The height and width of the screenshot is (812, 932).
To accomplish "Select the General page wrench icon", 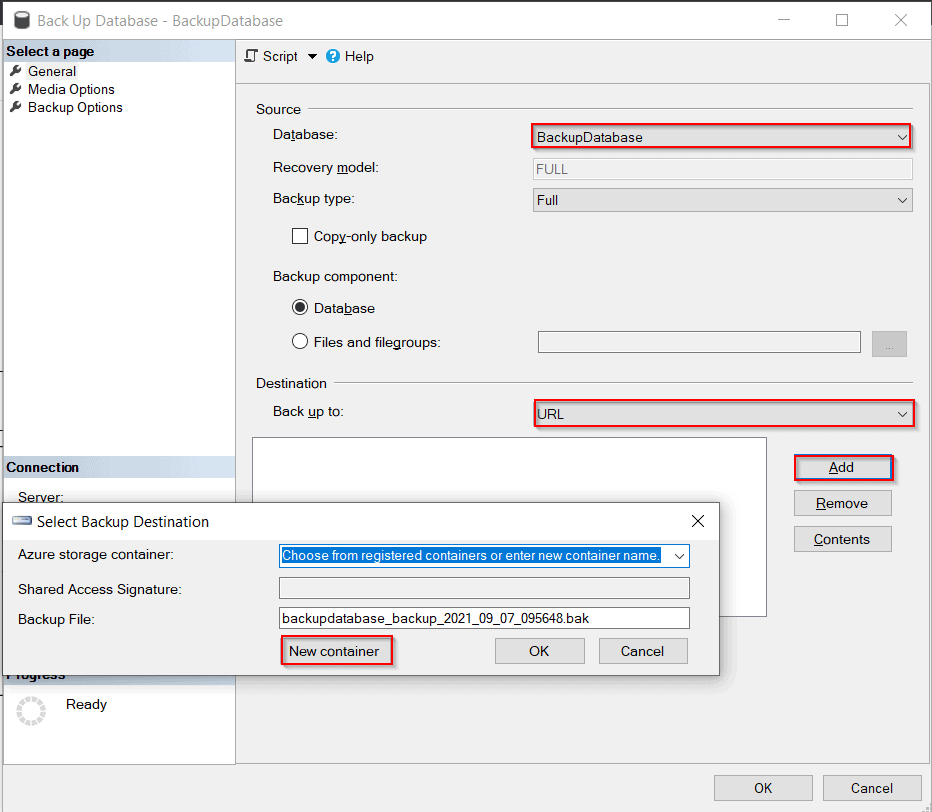I will point(15,70).
